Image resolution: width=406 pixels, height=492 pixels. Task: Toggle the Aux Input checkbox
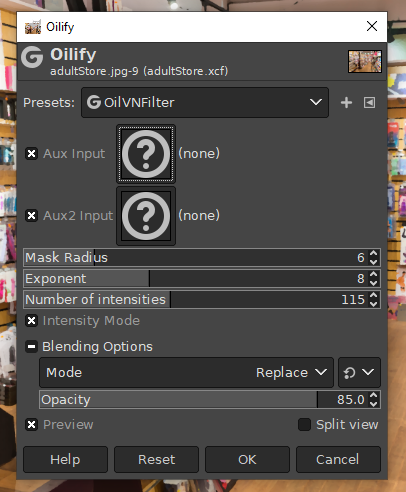32,154
